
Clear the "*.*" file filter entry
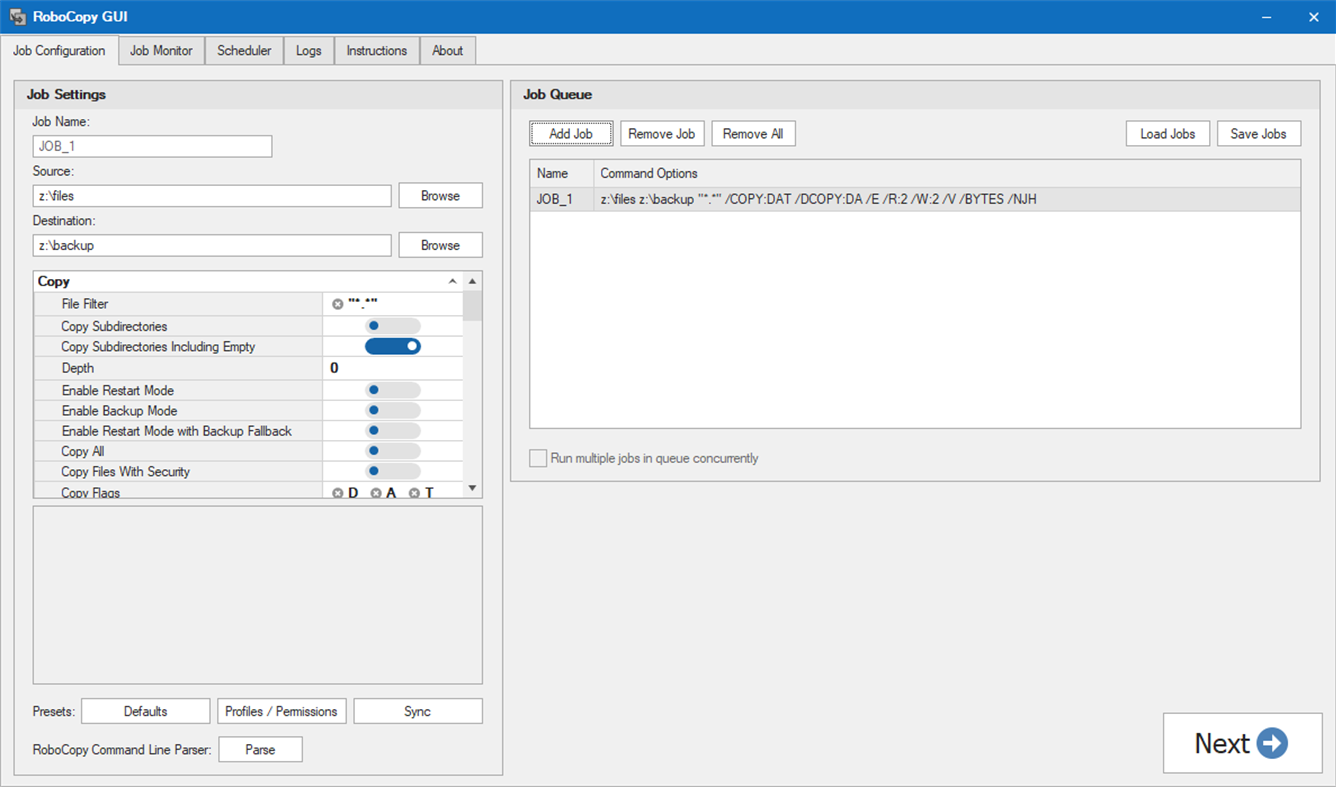tap(337, 303)
